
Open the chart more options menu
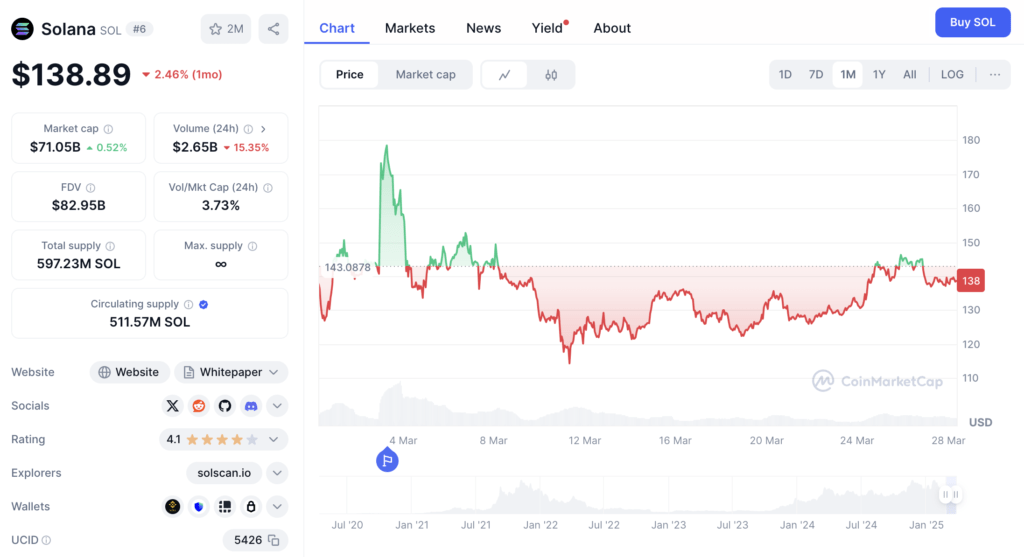pyautogui.click(x=995, y=74)
